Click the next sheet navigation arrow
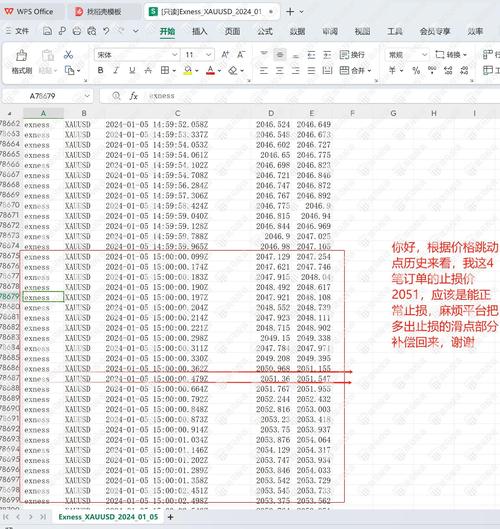Screen dimensions: 500x529 point(30,517)
